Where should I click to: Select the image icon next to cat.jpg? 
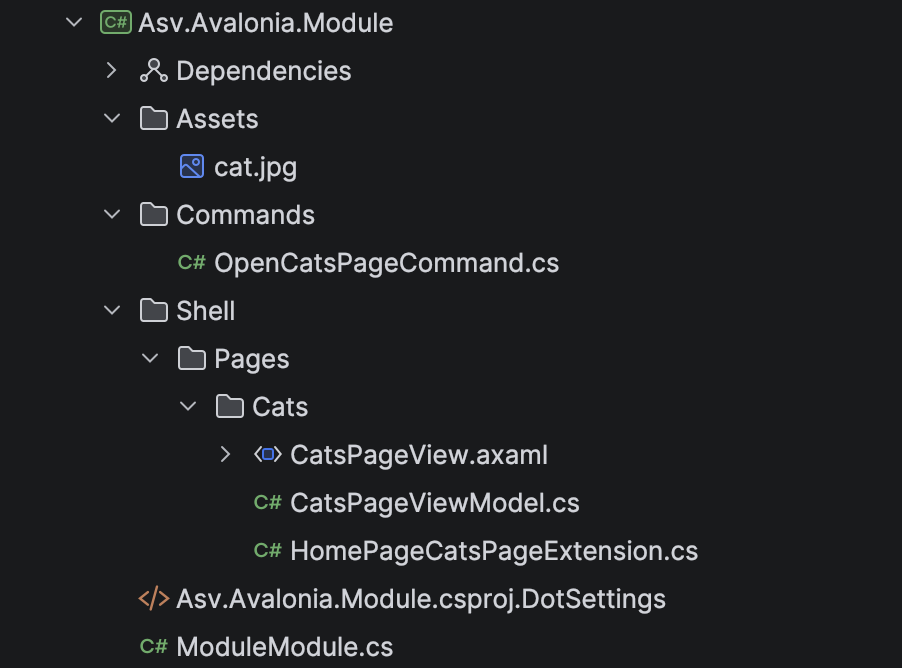point(192,166)
